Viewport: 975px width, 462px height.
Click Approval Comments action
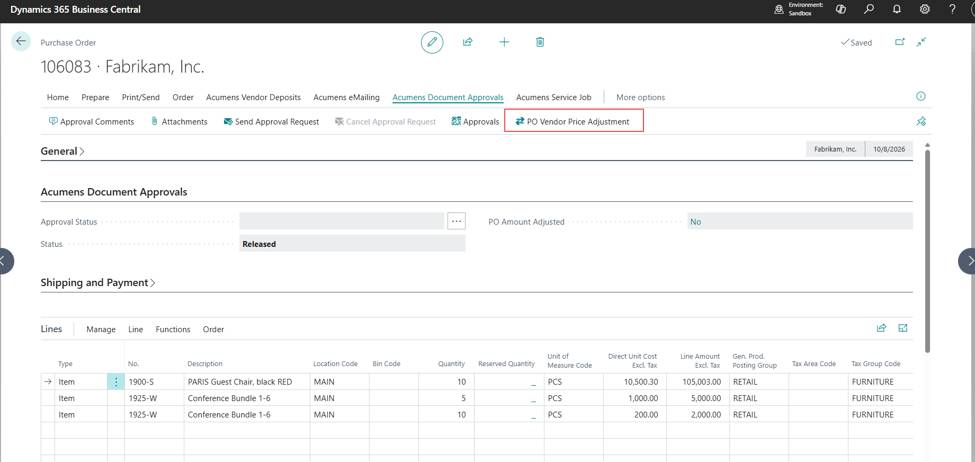91,122
